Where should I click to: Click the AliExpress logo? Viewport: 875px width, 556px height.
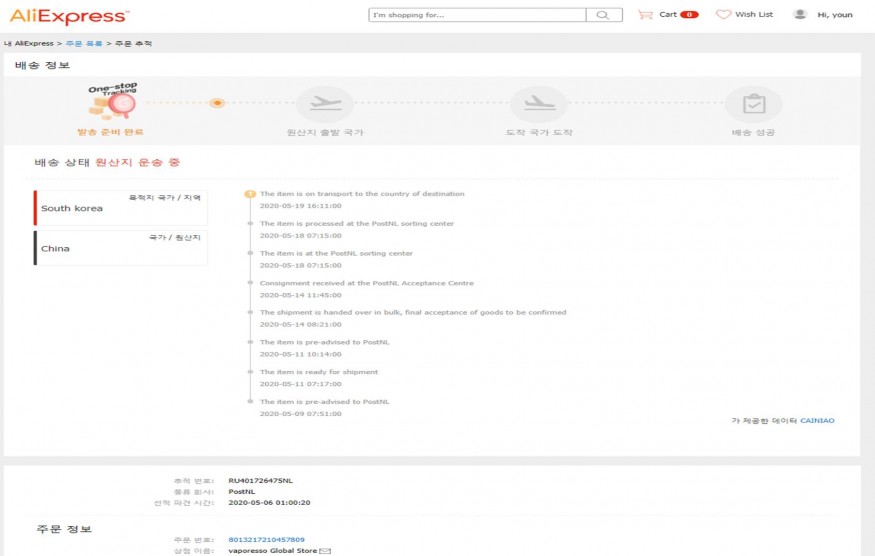coord(69,15)
